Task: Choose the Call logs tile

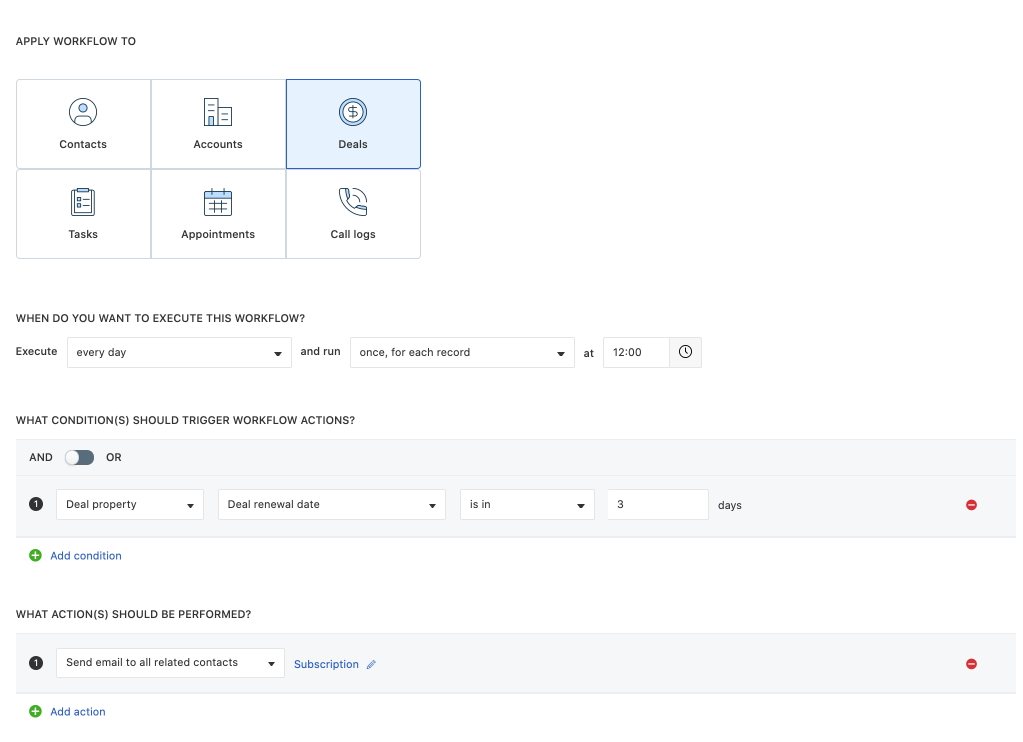Action: point(353,214)
